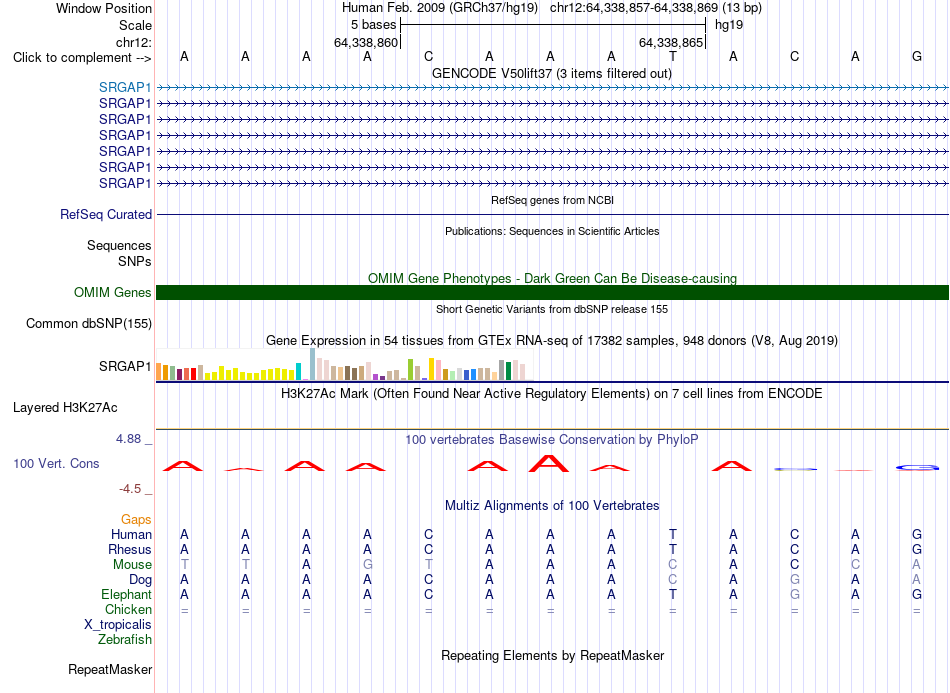This screenshot has height=693, width=950.
Task: Click the T base in Elephant alignment row
Action: (673, 594)
